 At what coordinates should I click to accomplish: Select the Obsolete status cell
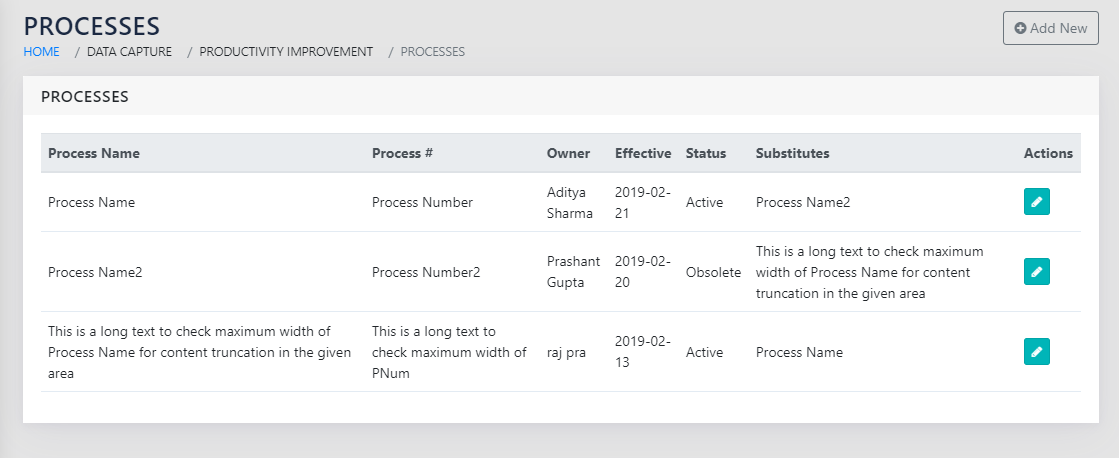[713, 272]
